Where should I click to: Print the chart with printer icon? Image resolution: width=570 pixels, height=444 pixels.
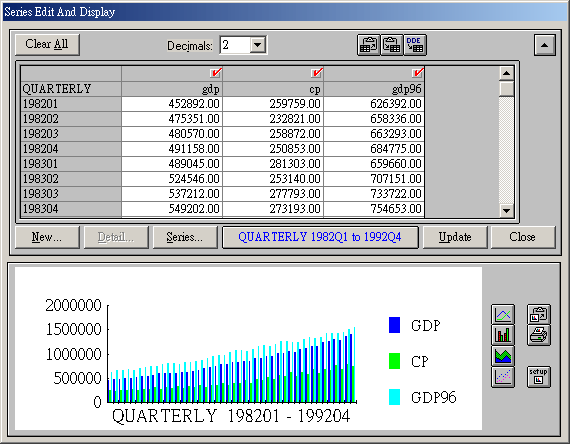(538, 335)
